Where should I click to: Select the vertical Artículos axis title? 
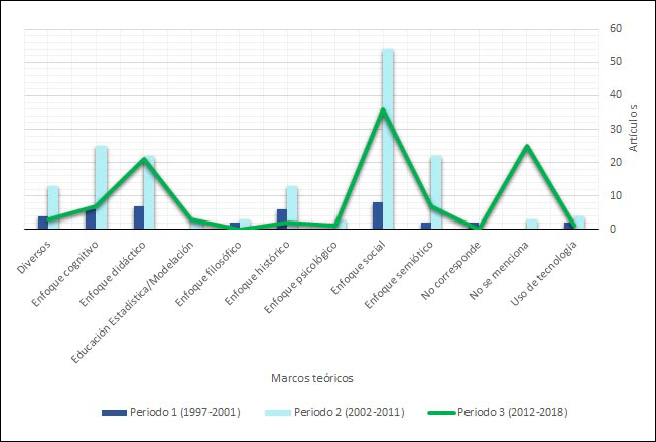[633, 130]
